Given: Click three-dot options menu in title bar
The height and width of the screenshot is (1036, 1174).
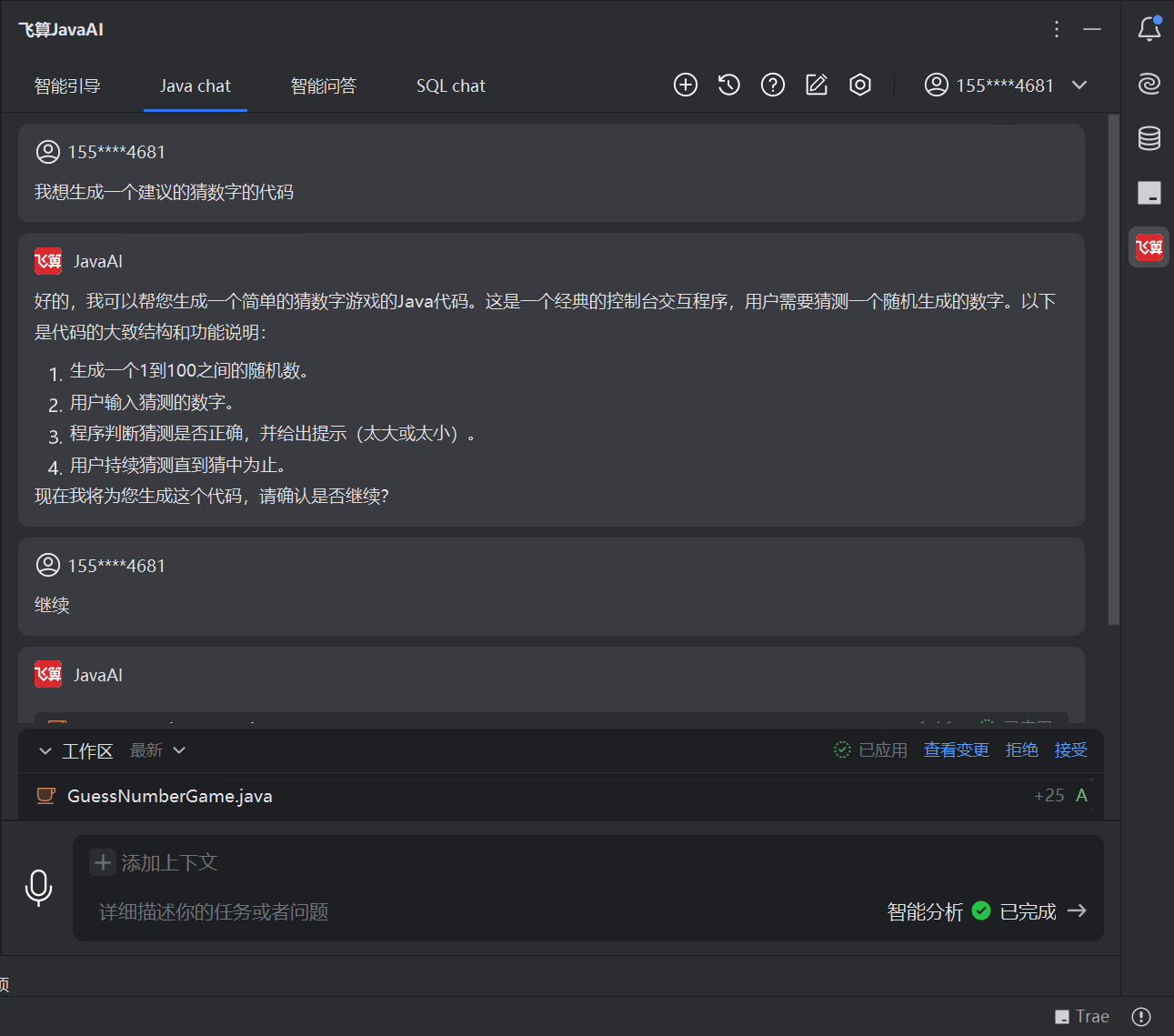Looking at the screenshot, I should 1056,29.
